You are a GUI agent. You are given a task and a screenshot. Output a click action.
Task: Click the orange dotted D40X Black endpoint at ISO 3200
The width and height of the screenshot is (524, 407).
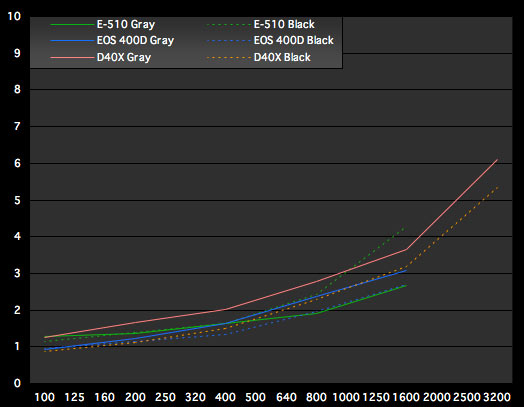(497, 187)
